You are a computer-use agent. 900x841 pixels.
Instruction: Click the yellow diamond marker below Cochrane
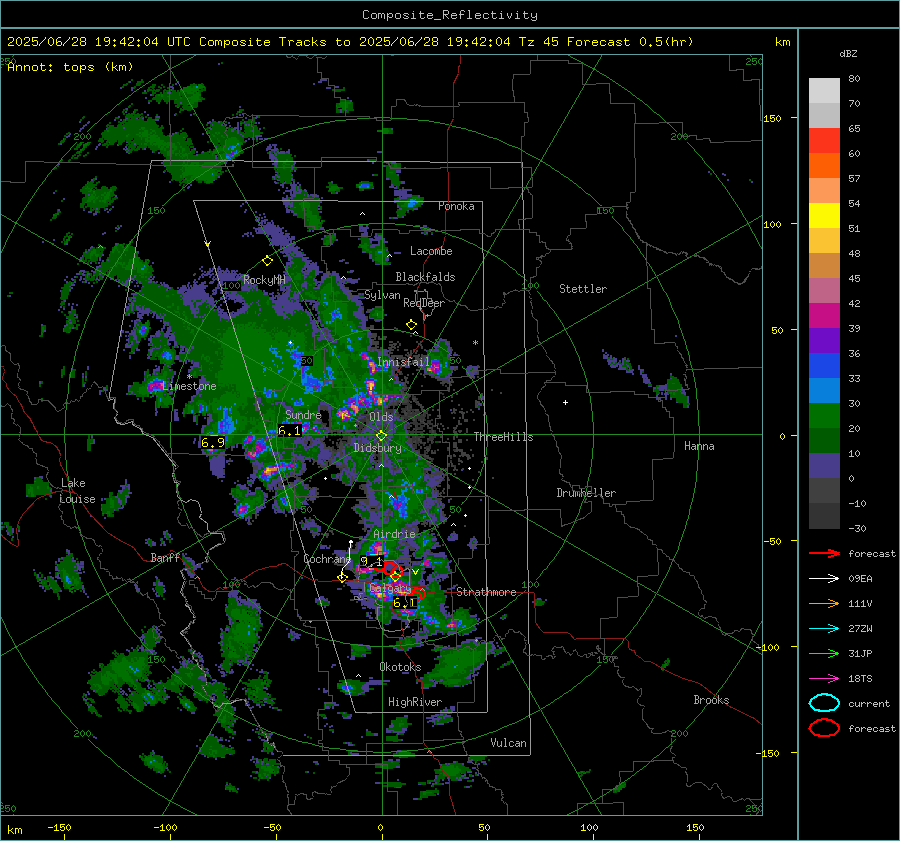343,577
